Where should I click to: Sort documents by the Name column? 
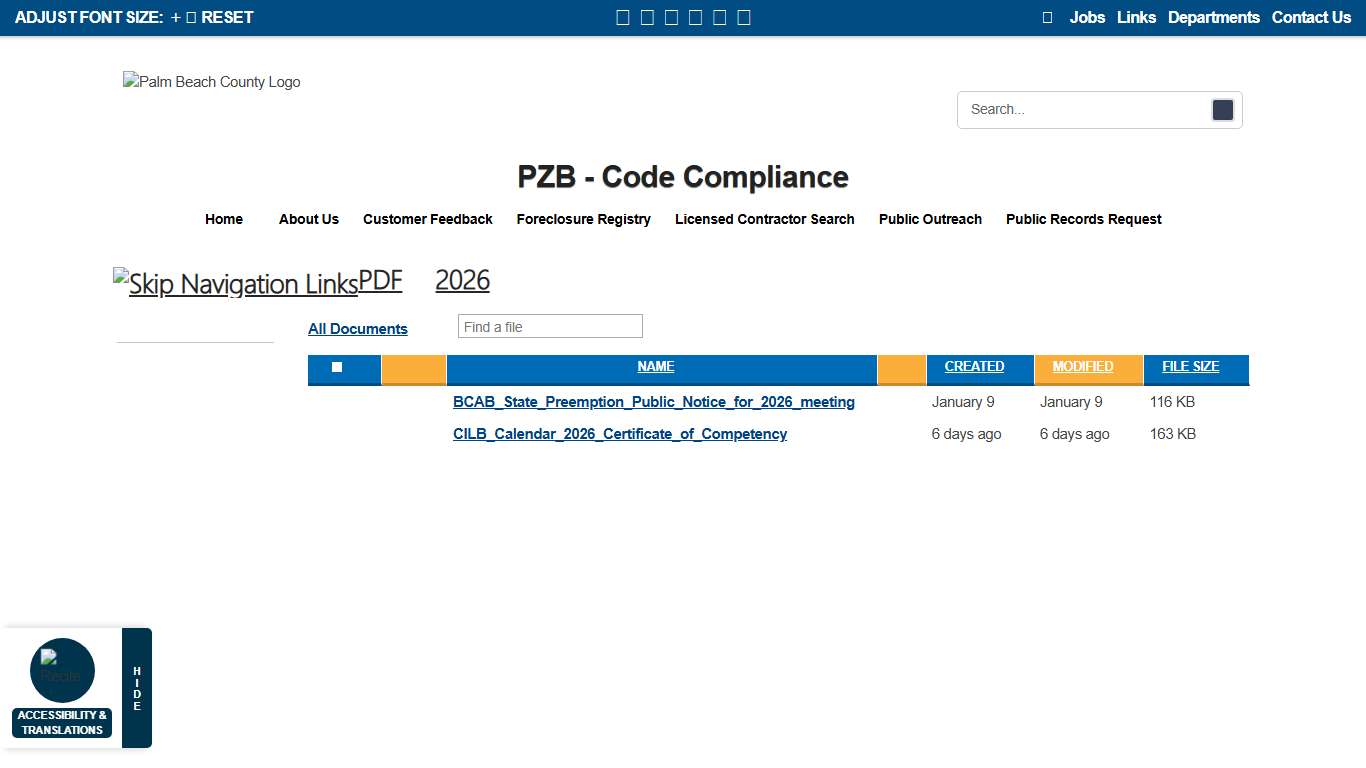655,367
